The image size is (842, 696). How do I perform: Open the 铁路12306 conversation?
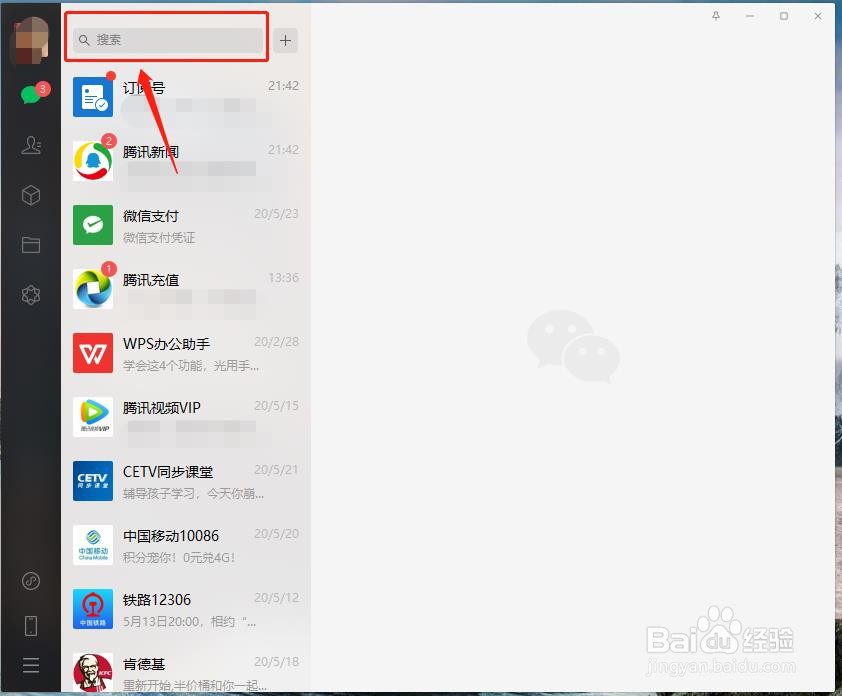(186, 608)
